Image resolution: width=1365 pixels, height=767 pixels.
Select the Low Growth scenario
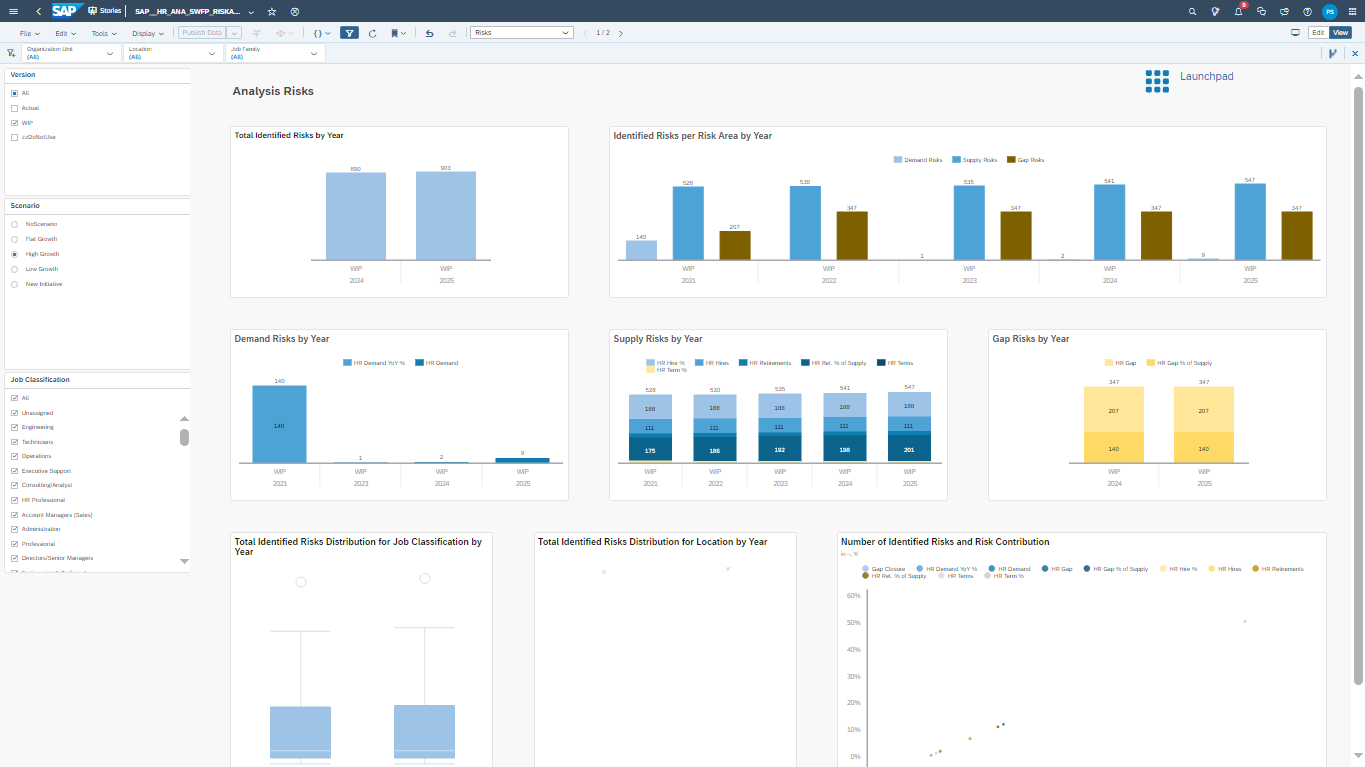point(14,269)
